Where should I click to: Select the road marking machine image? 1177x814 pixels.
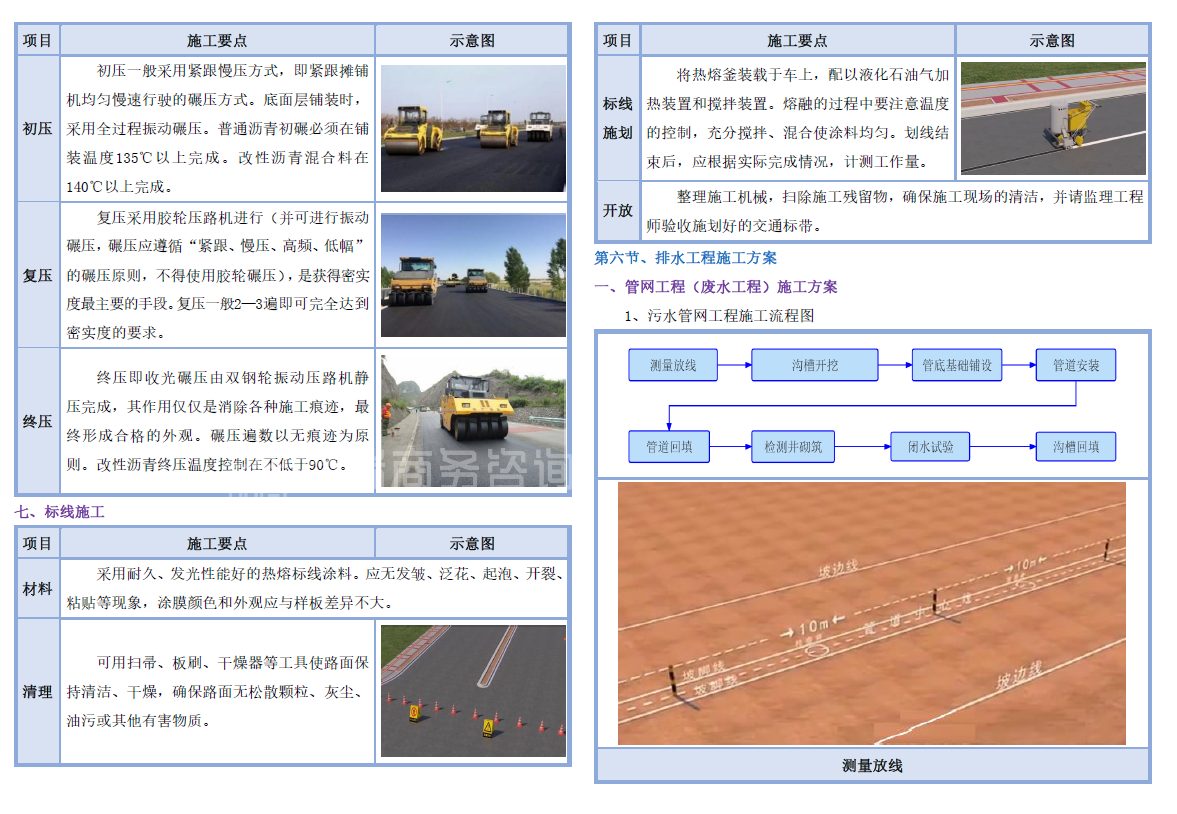(1052, 118)
